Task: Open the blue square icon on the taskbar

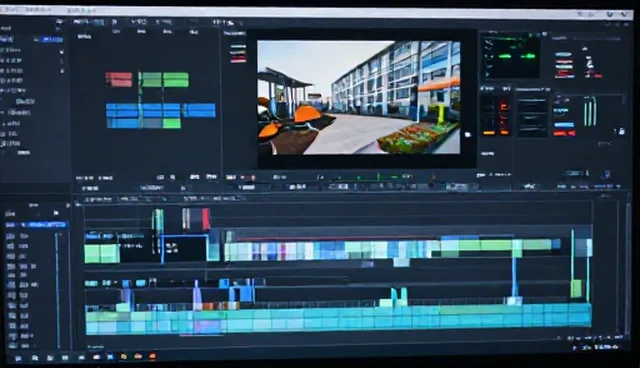Action: click(x=110, y=357)
